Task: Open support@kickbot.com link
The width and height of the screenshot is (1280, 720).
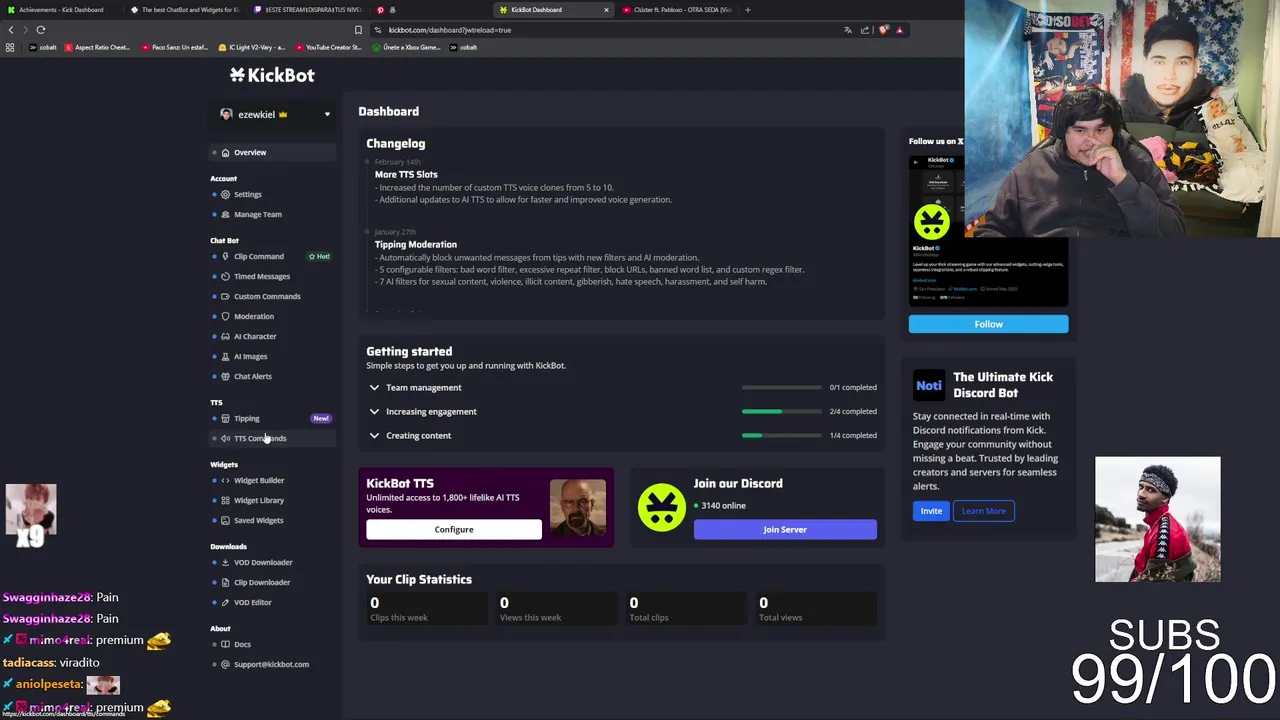Action: pyautogui.click(x=271, y=665)
